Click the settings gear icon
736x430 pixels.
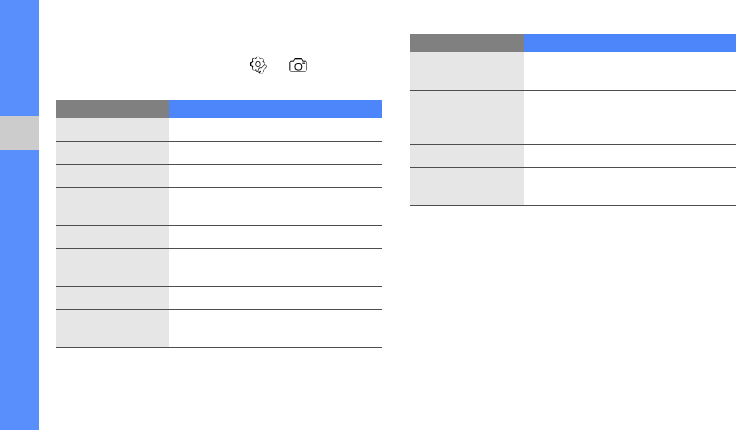(x=258, y=64)
